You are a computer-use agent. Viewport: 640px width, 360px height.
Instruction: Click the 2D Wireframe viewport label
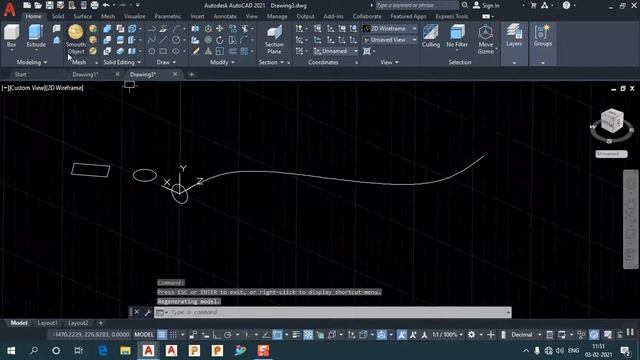click(65, 88)
